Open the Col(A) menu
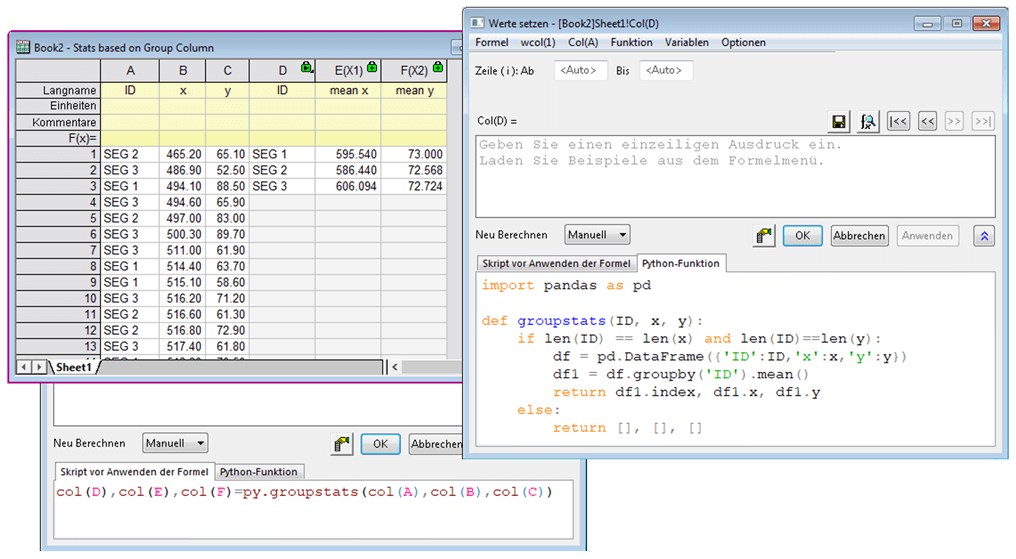The width and height of the screenshot is (1016, 559). (x=583, y=42)
